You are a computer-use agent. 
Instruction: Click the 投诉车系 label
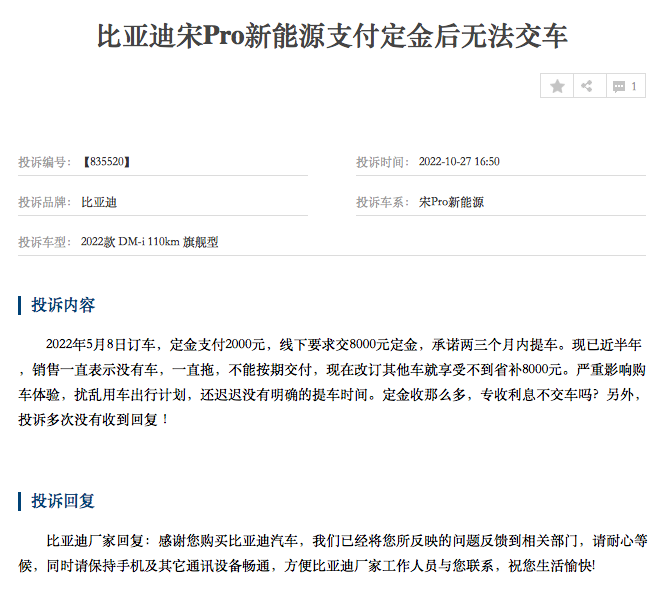coord(382,202)
